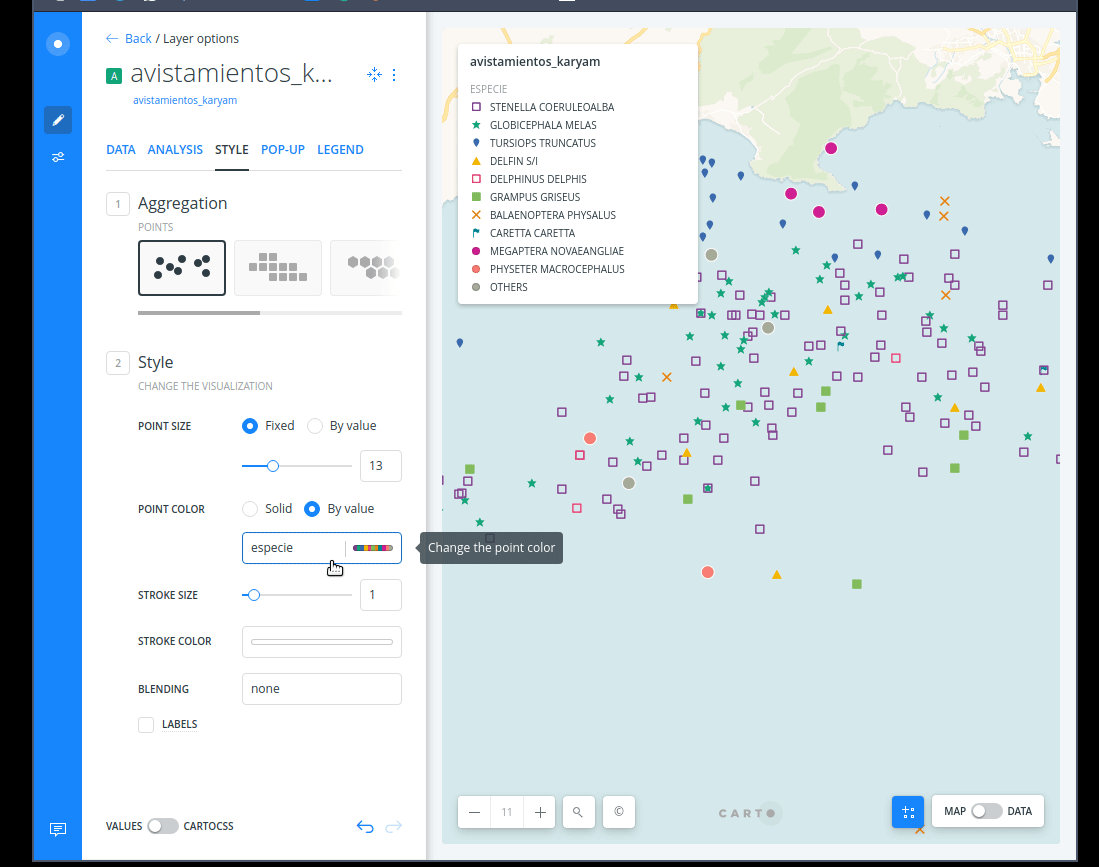Switch to the ANALYSIS tab
This screenshot has height=867, width=1099.
click(175, 149)
